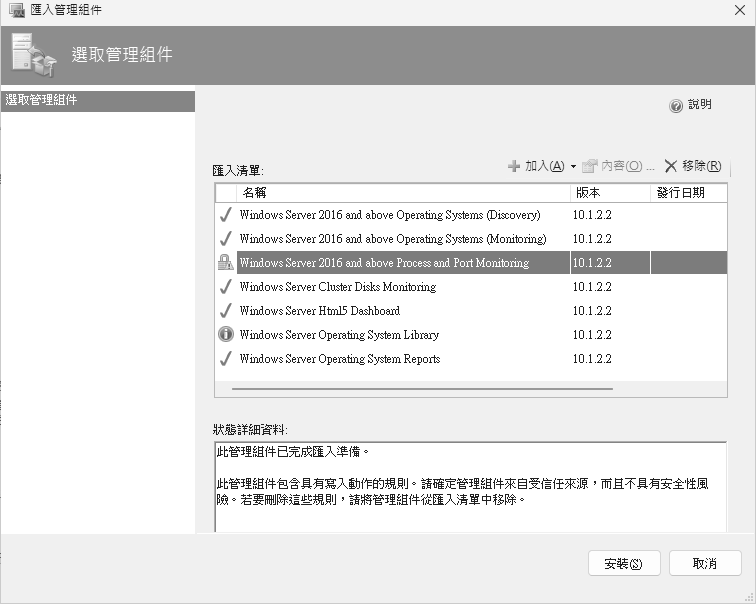The height and width of the screenshot is (604, 756).
Task: Click the checkmark icon for Operating Systems (Monitoring)
Action: [x=225, y=239]
